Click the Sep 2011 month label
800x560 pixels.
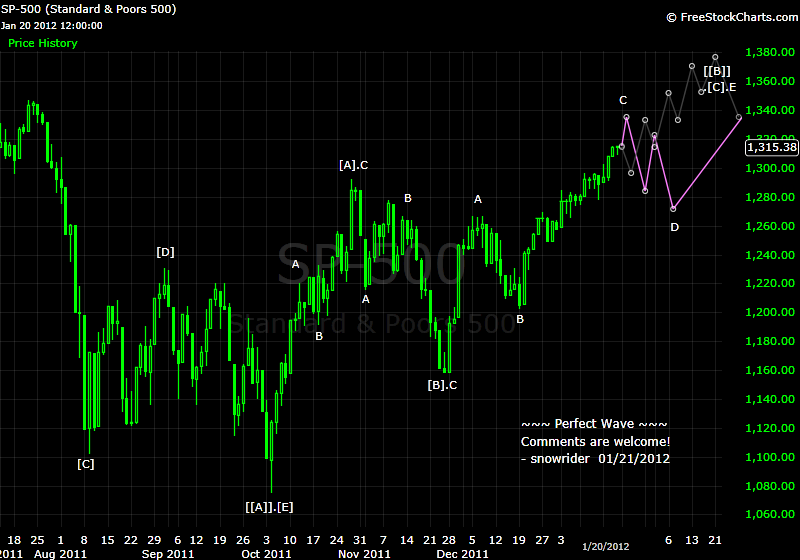pyautogui.click(x=168, y=554)
